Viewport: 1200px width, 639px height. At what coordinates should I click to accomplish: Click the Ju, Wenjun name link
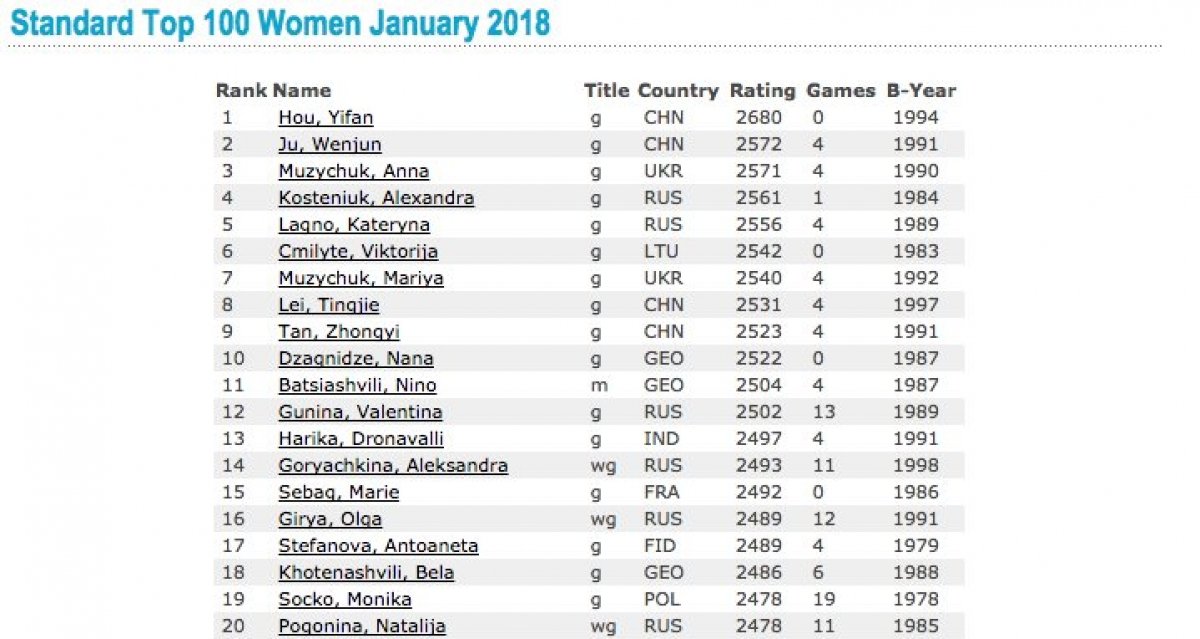[x=329, y=145]
